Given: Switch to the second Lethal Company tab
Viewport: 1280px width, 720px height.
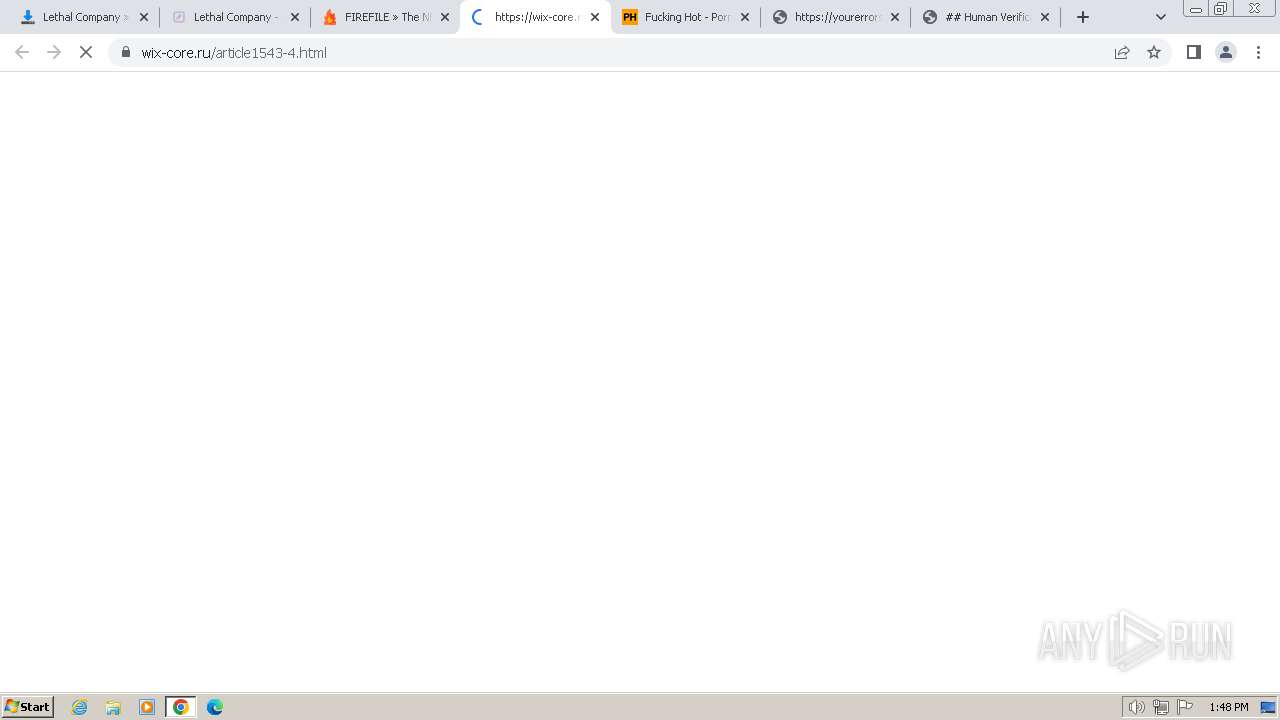Looking at the screenshot, I should click(x=235, y=17).
